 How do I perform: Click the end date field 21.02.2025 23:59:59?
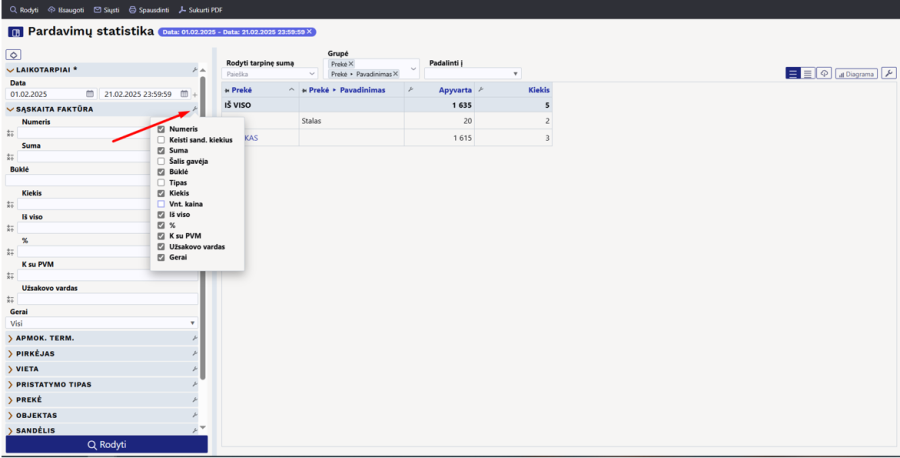click(x=138, y=94)
